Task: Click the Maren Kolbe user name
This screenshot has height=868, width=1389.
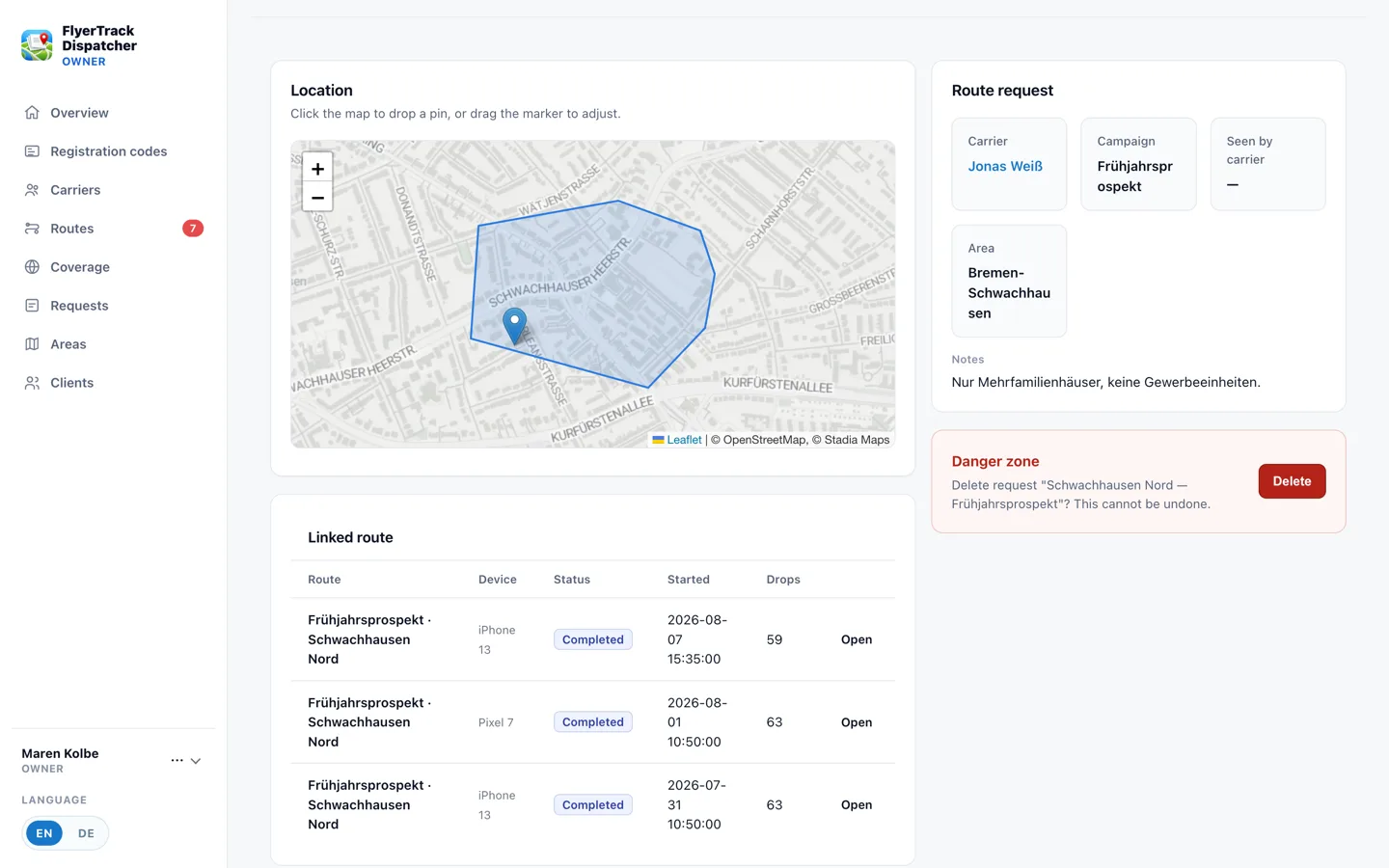Action: [x=60, y=753]
